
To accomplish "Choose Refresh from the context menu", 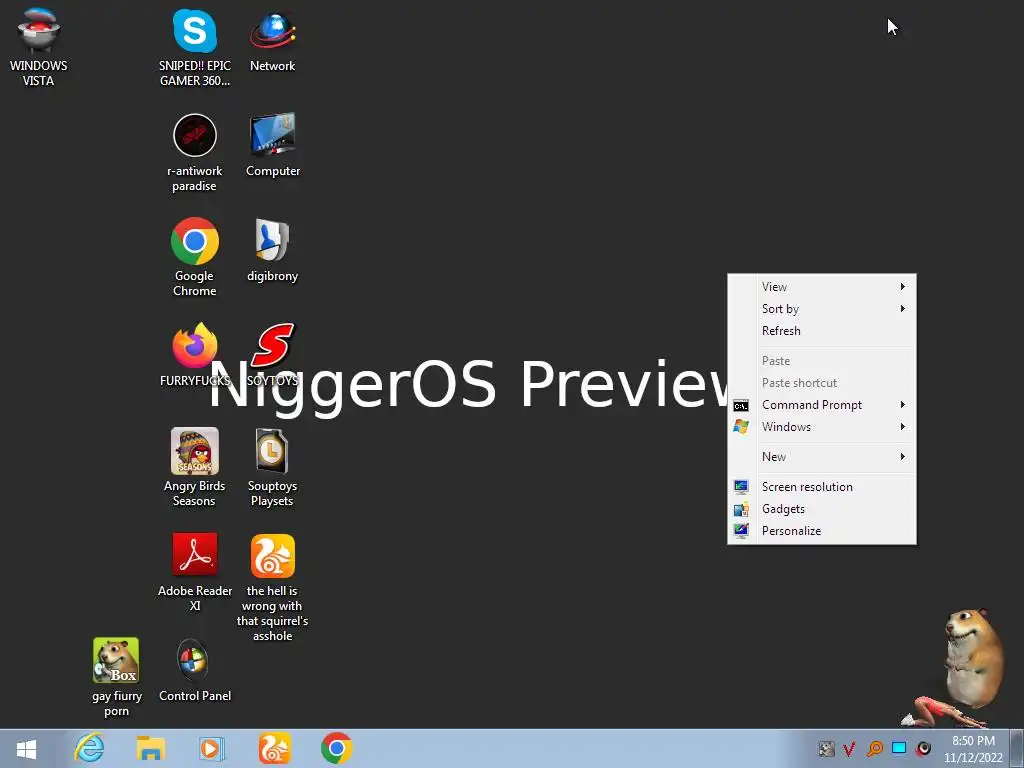I will [x=822, y=331].
